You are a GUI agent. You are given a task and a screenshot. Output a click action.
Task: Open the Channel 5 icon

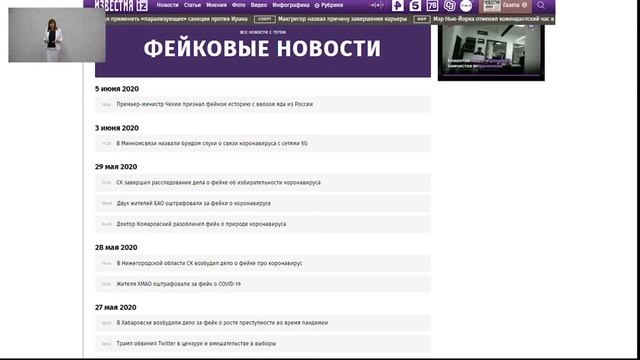(x=415, y=5)
